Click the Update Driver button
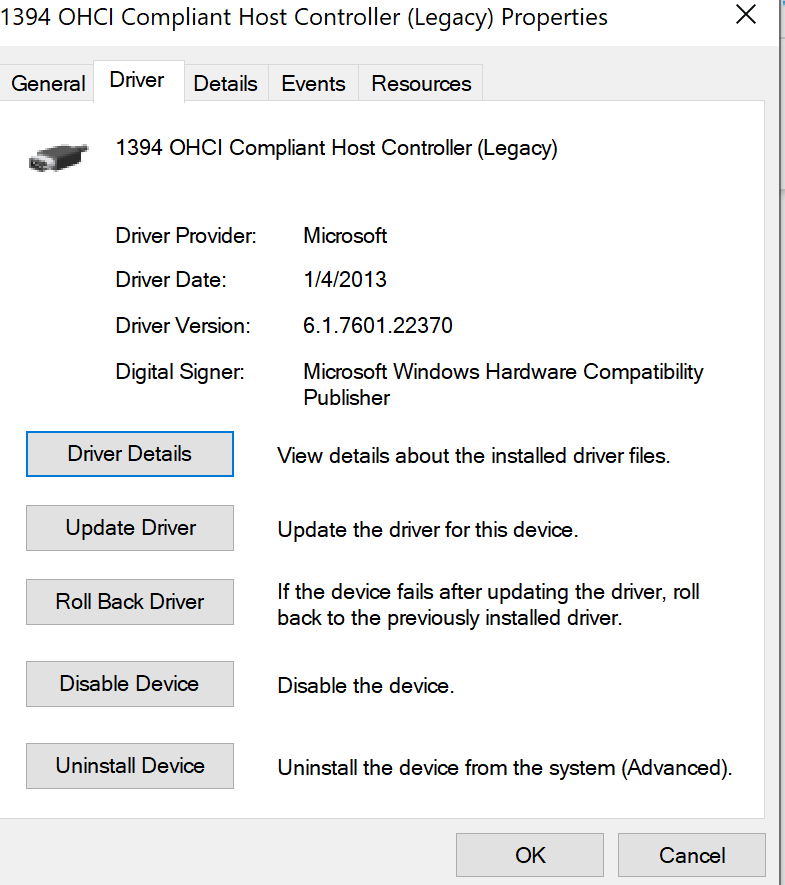 click(130, 528)
